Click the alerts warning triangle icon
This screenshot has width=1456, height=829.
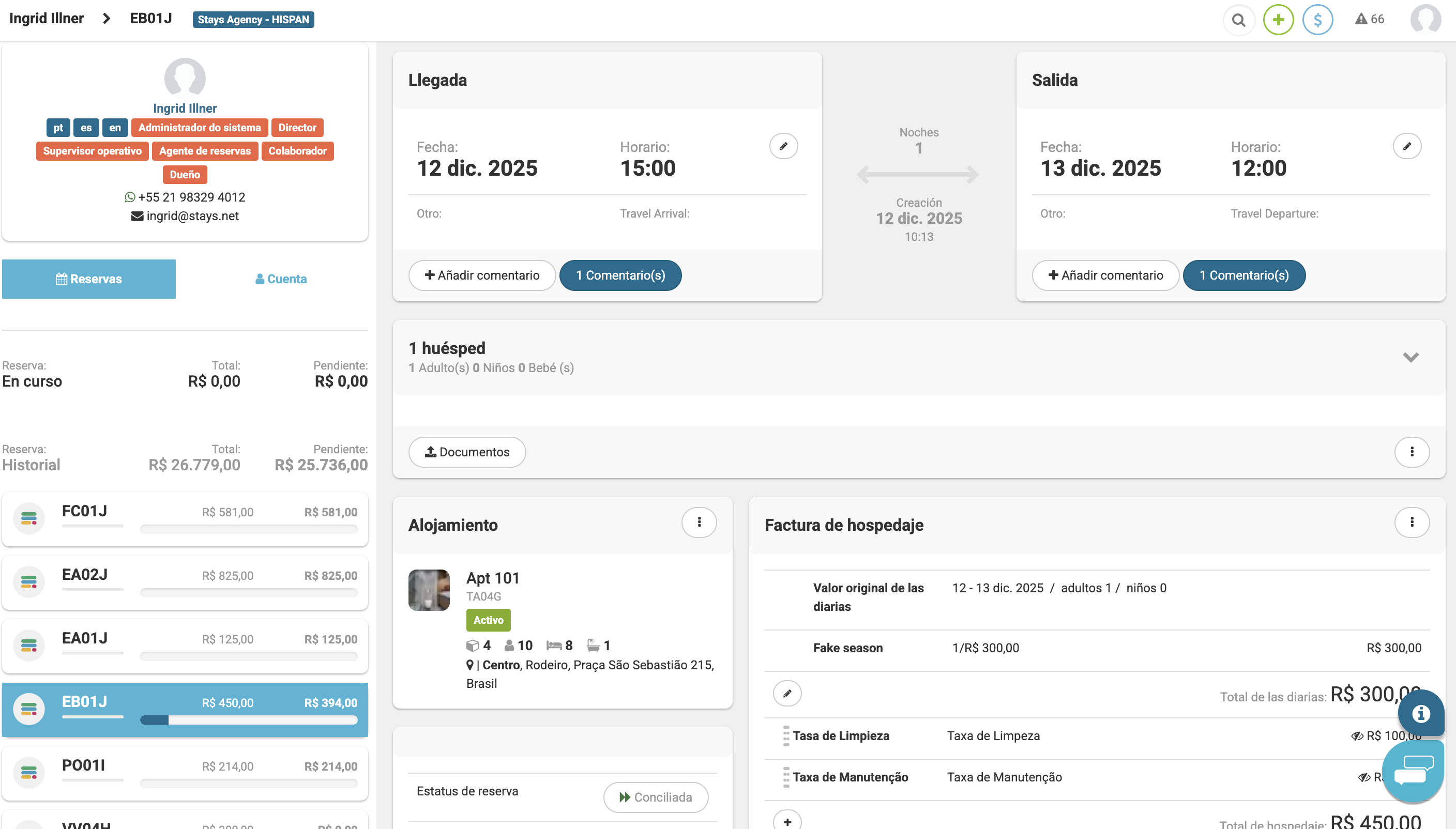coord(1361,19)
